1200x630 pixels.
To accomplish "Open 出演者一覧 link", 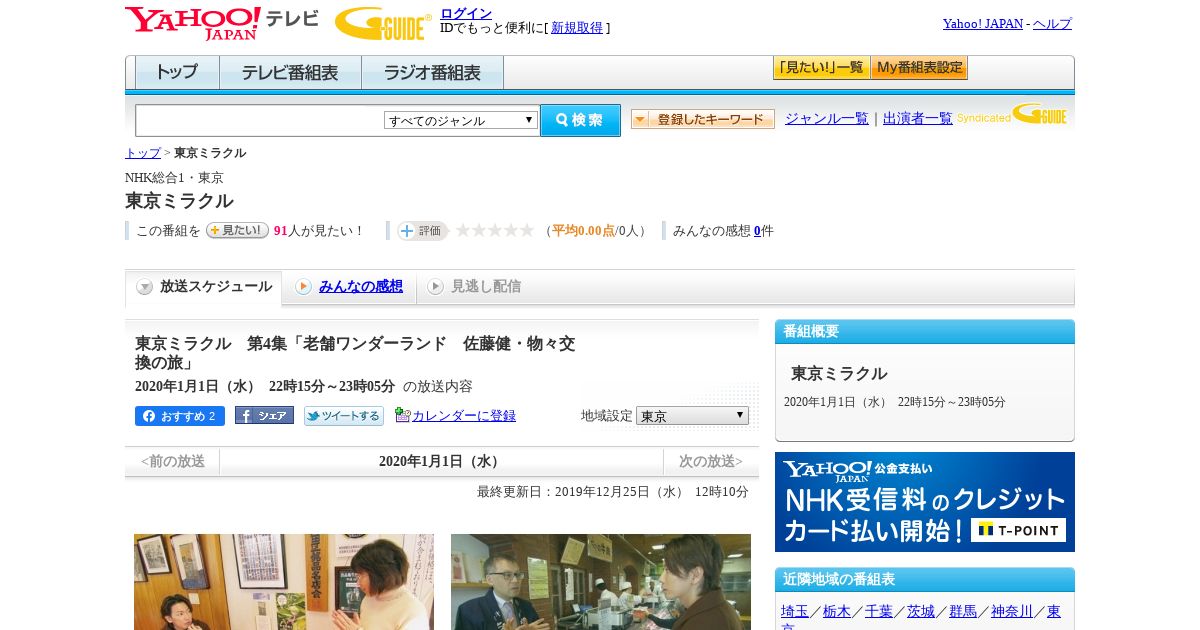I will 918,119.
